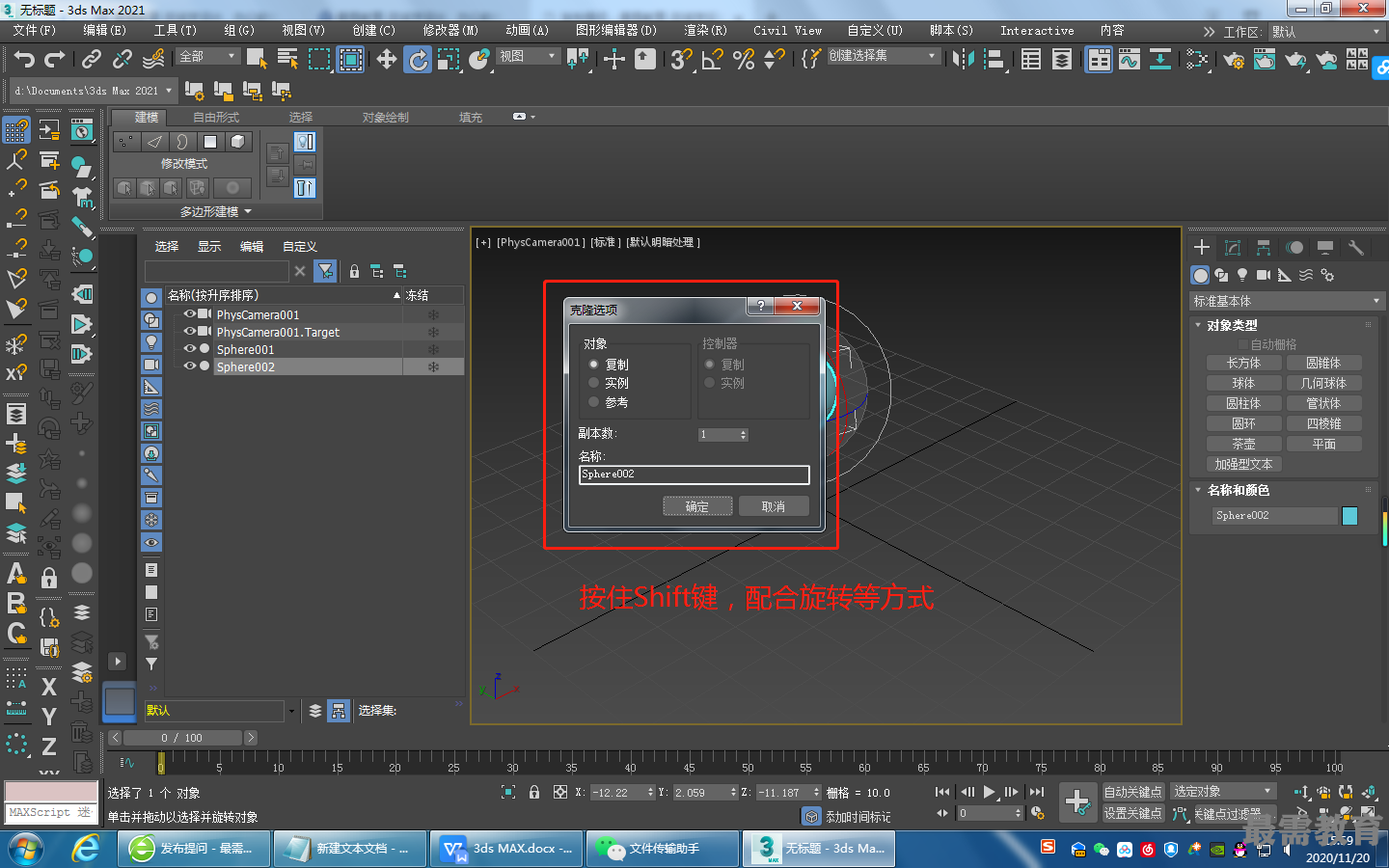Click the 球体 sphere primitive button
This screenshot has width=1389, height=868.
pos(1244,383)
